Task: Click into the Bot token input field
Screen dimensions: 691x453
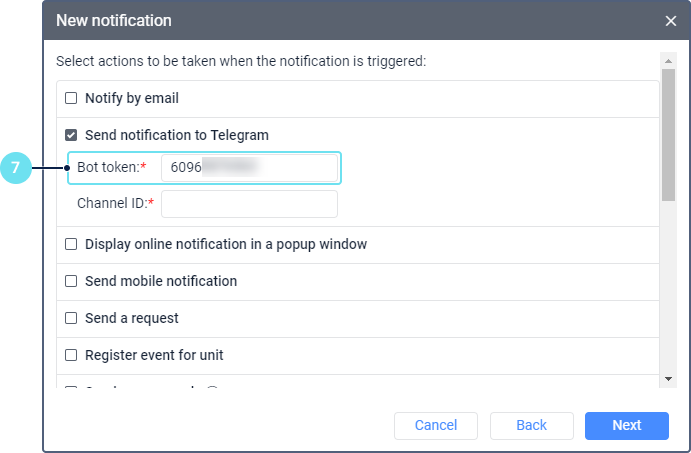Action: (249, 167)
